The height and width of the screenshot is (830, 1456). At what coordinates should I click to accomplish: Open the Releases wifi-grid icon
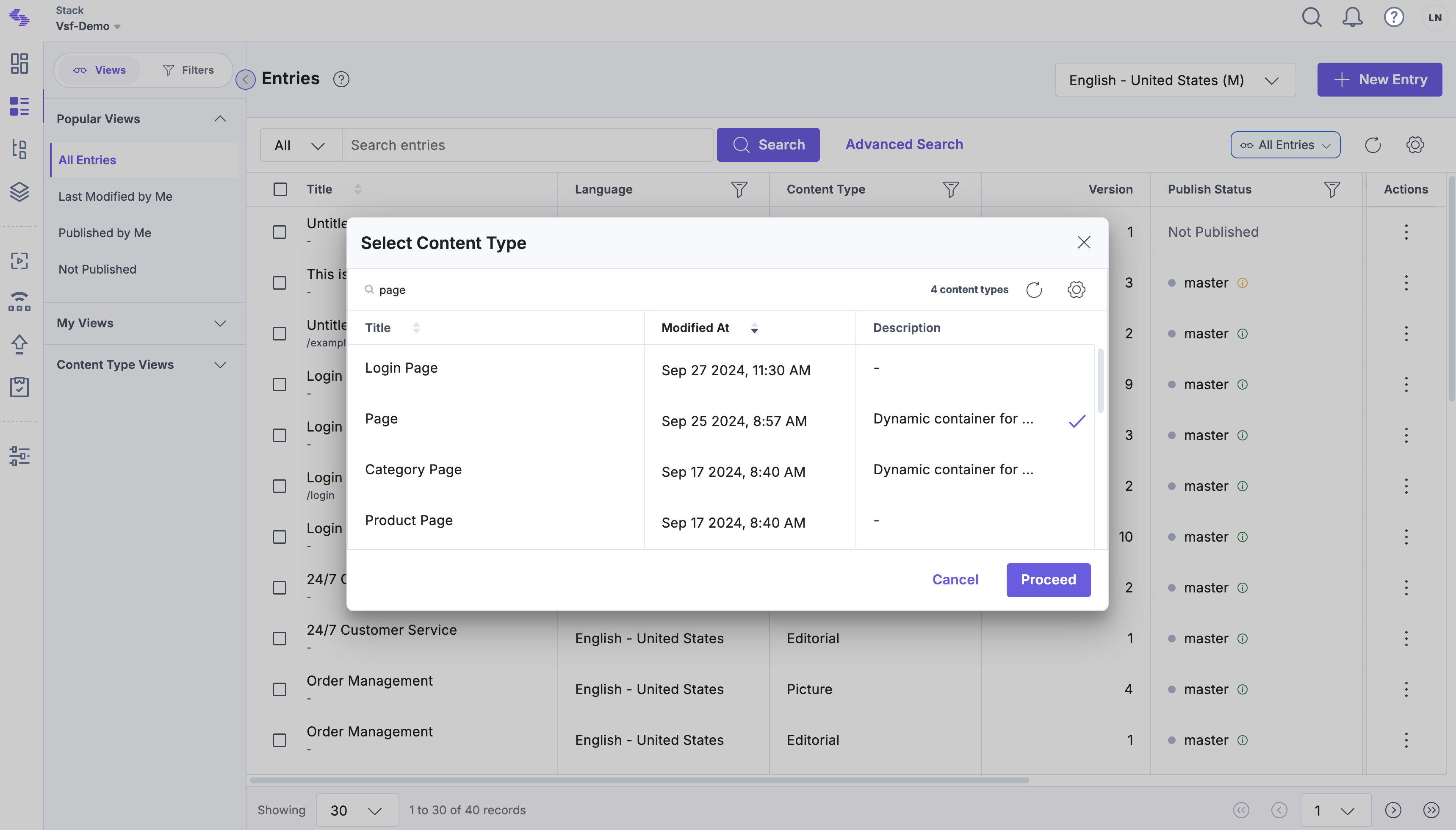(x=19, y=302)
